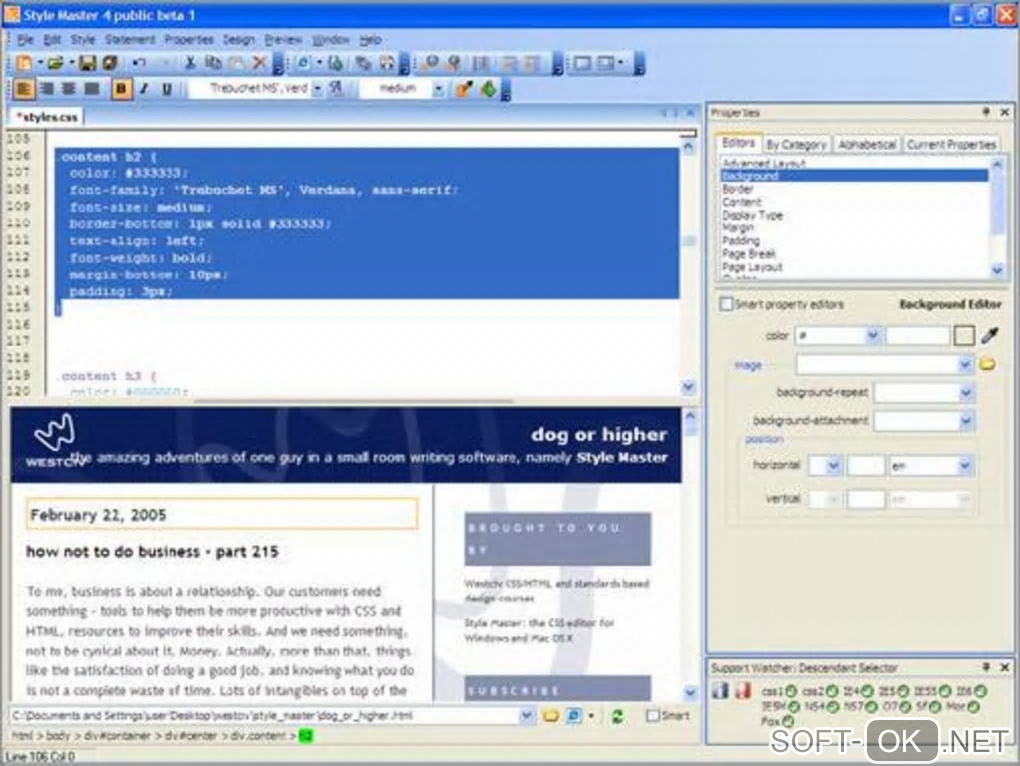
Task: Select Page Layout in the editors list
Action: tap(854, 267)
